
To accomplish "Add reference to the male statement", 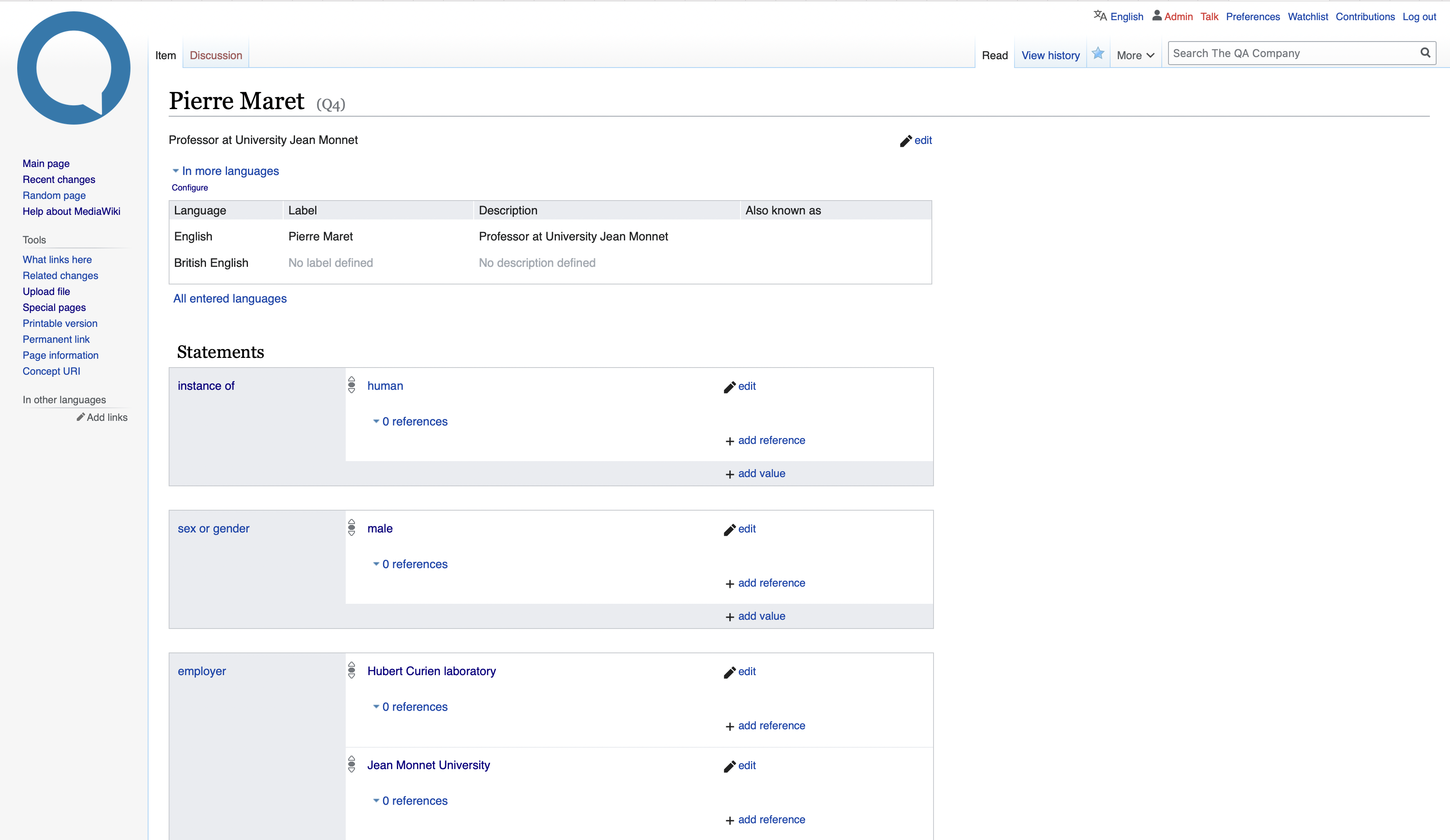I will pos(765,583).
